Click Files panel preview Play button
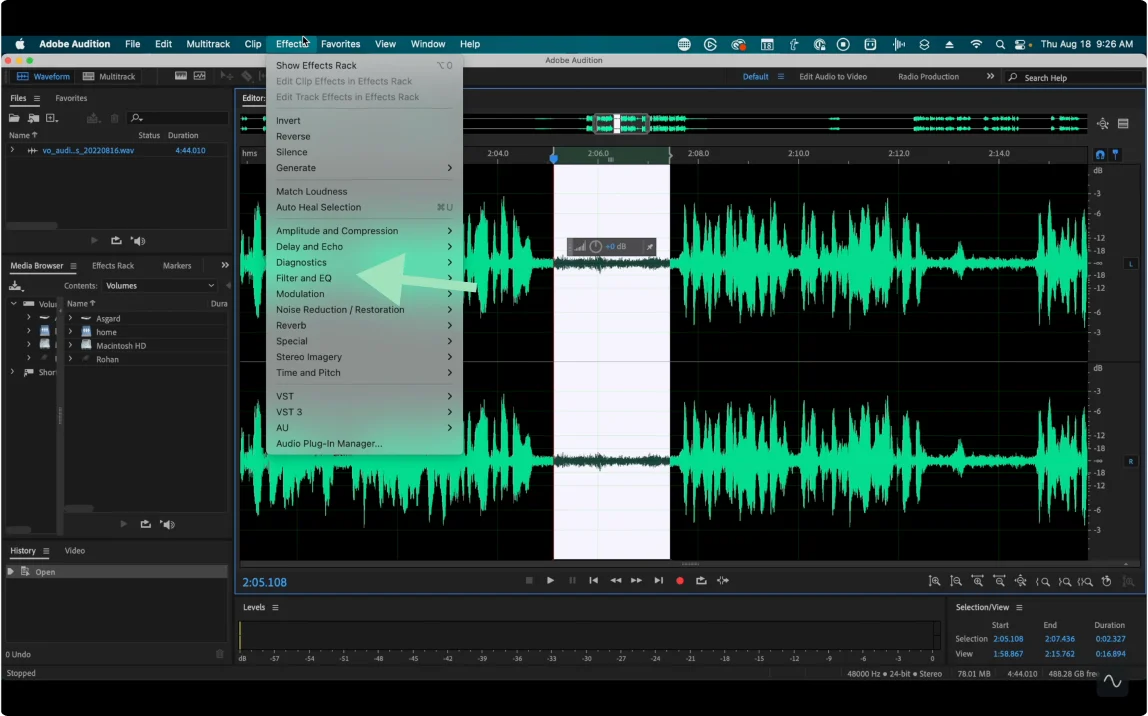1148x716 pixels. click(94, 241)
